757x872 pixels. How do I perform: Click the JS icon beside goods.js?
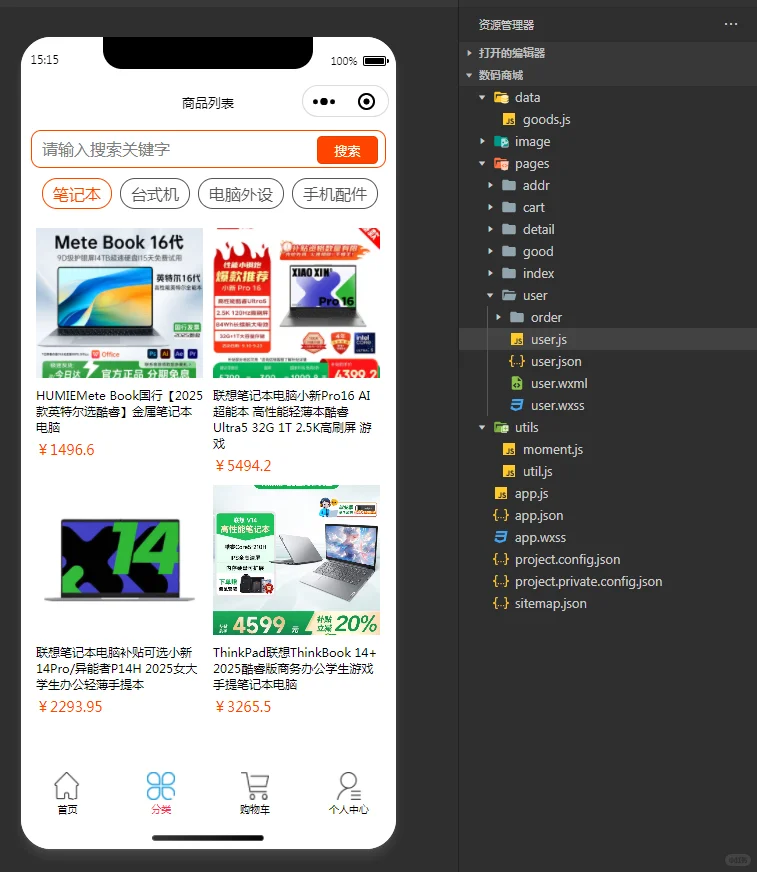(509, 120)
